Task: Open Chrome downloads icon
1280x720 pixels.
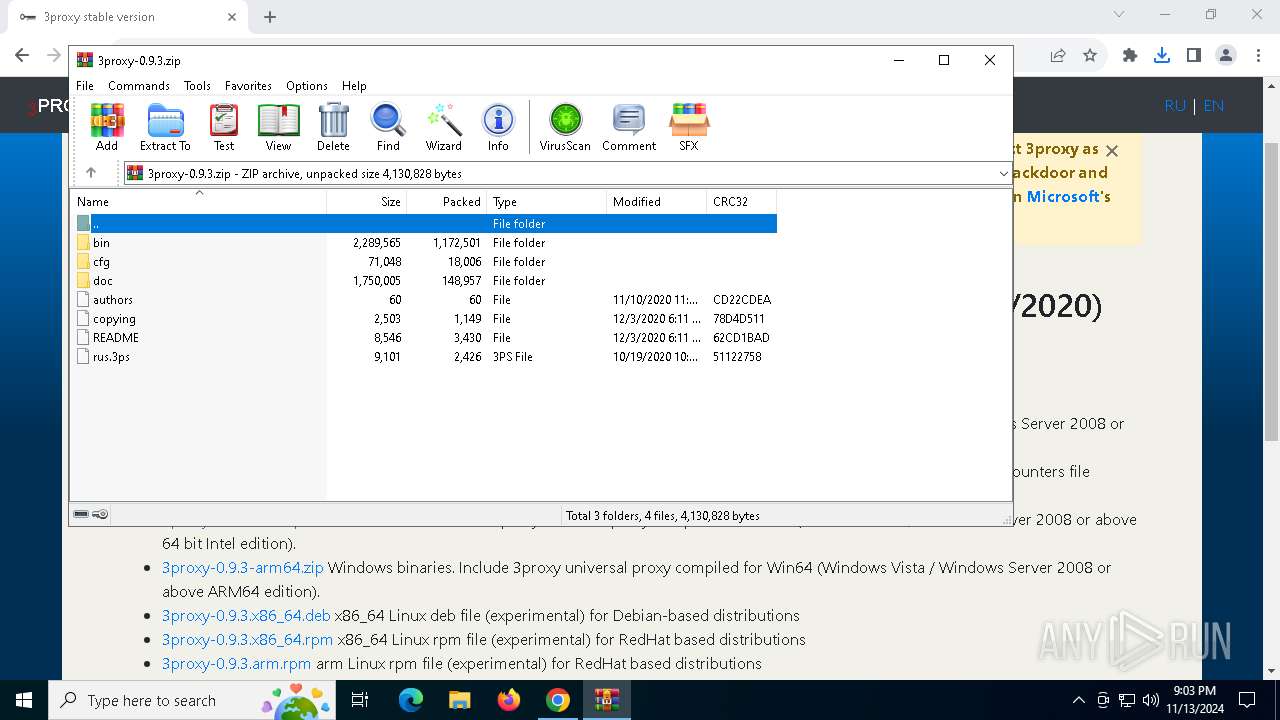Action: tap(1161, 56)
